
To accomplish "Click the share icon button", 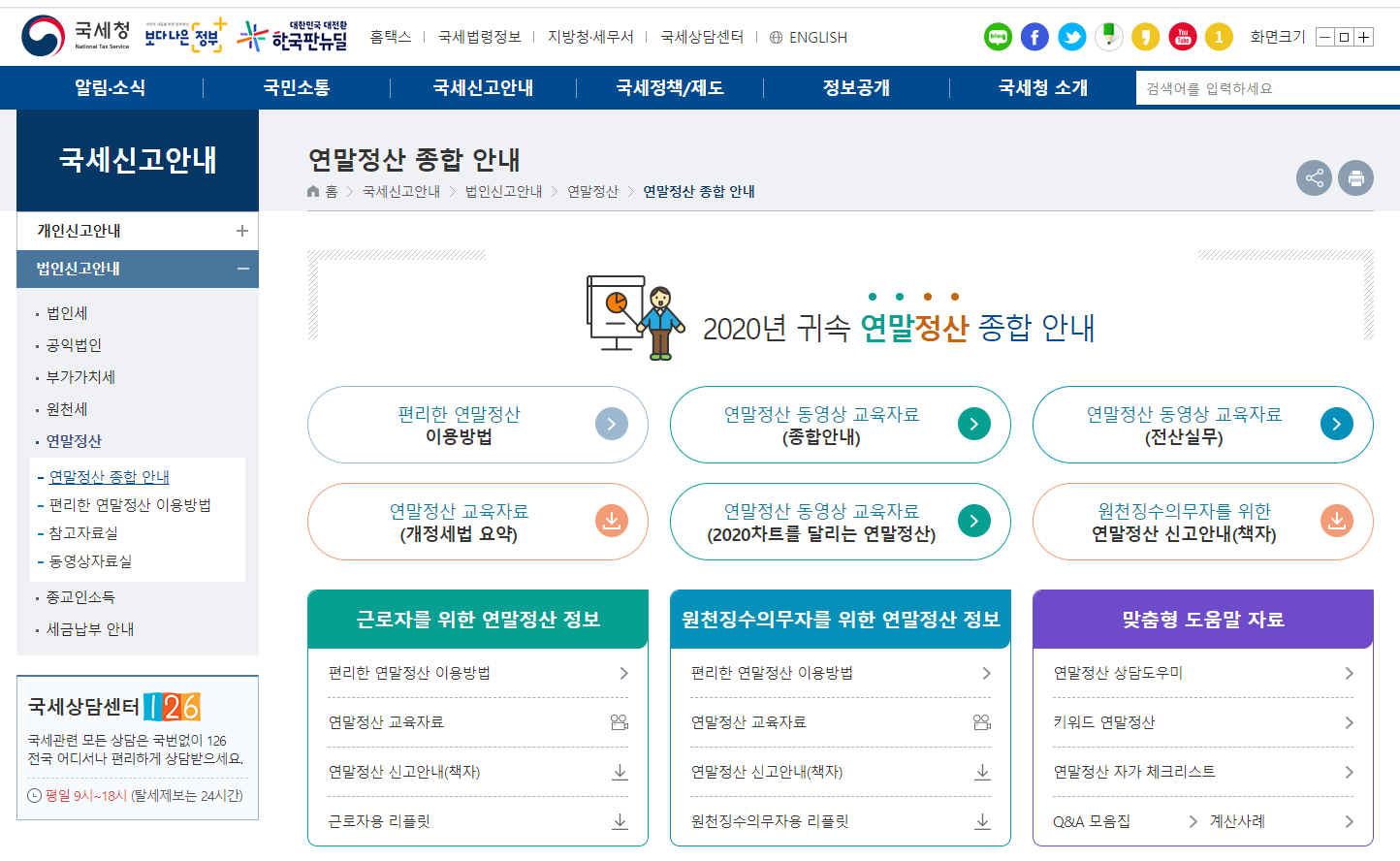I will pos(1314,177).
